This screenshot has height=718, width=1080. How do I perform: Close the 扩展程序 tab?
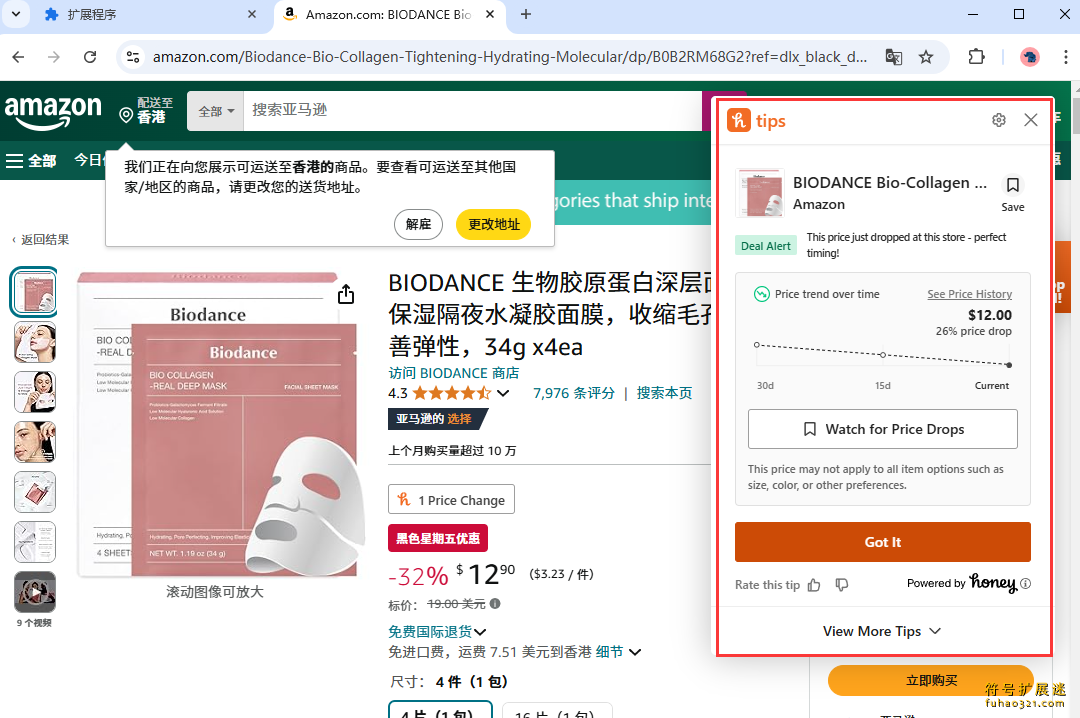click(x=251, y=14)
